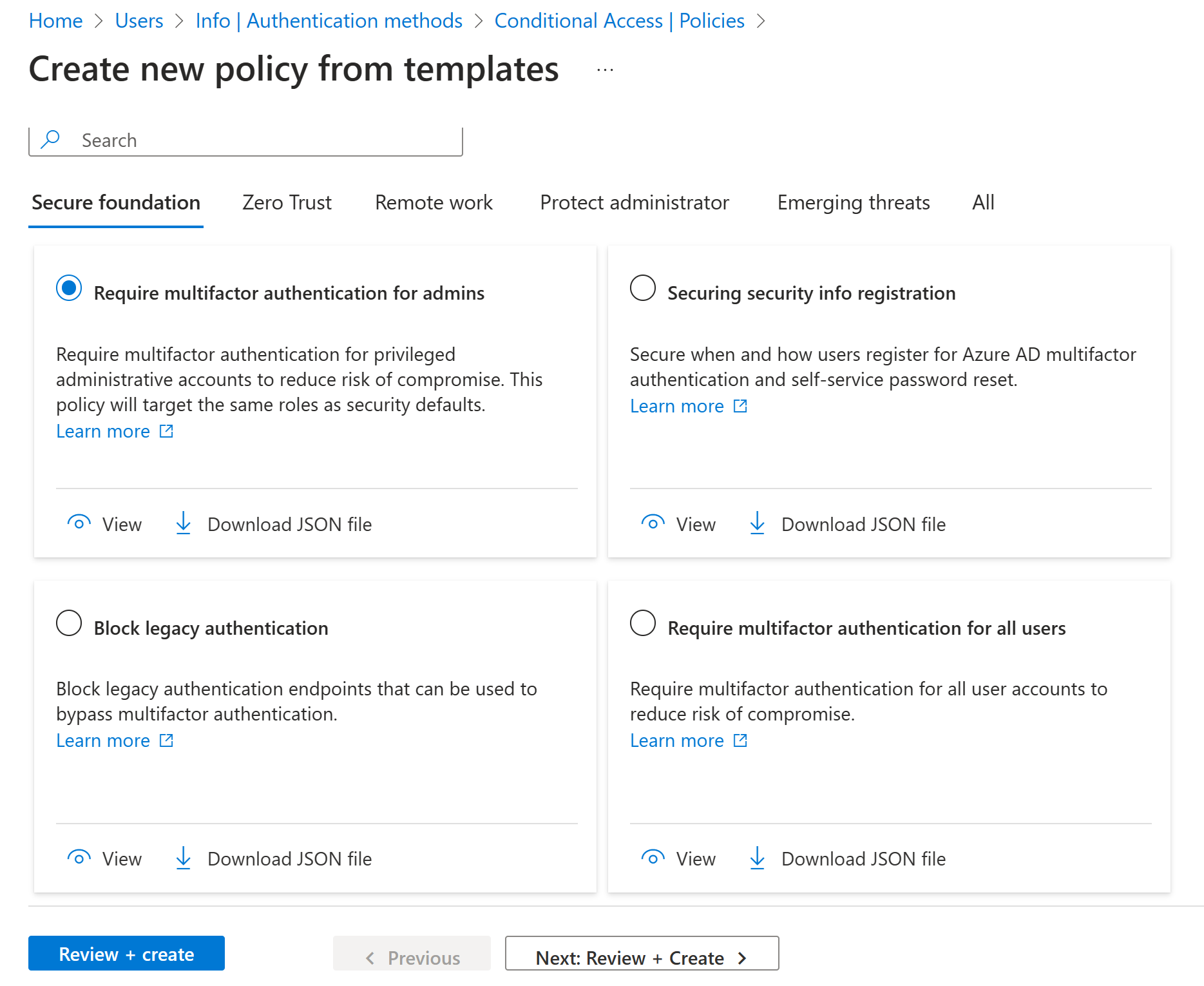The width and height of the screenshot is (1204, 986).
Task: Click the search magnifier icon
Action: coord(50,140)
